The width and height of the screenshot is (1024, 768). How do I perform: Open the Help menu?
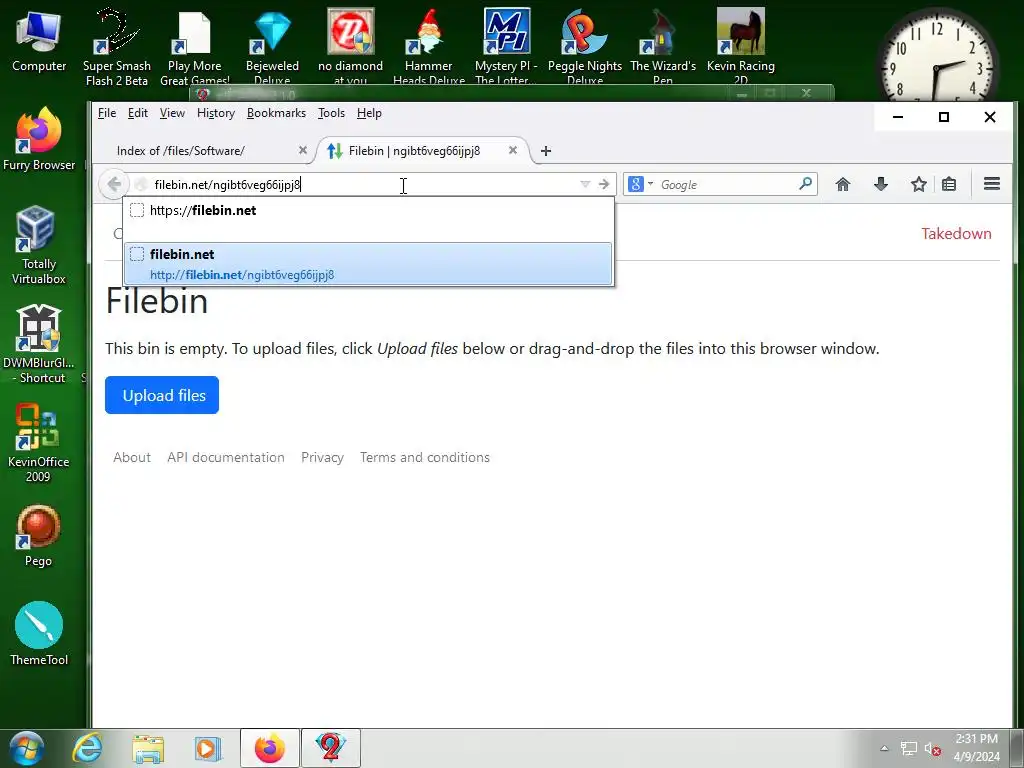369,113
